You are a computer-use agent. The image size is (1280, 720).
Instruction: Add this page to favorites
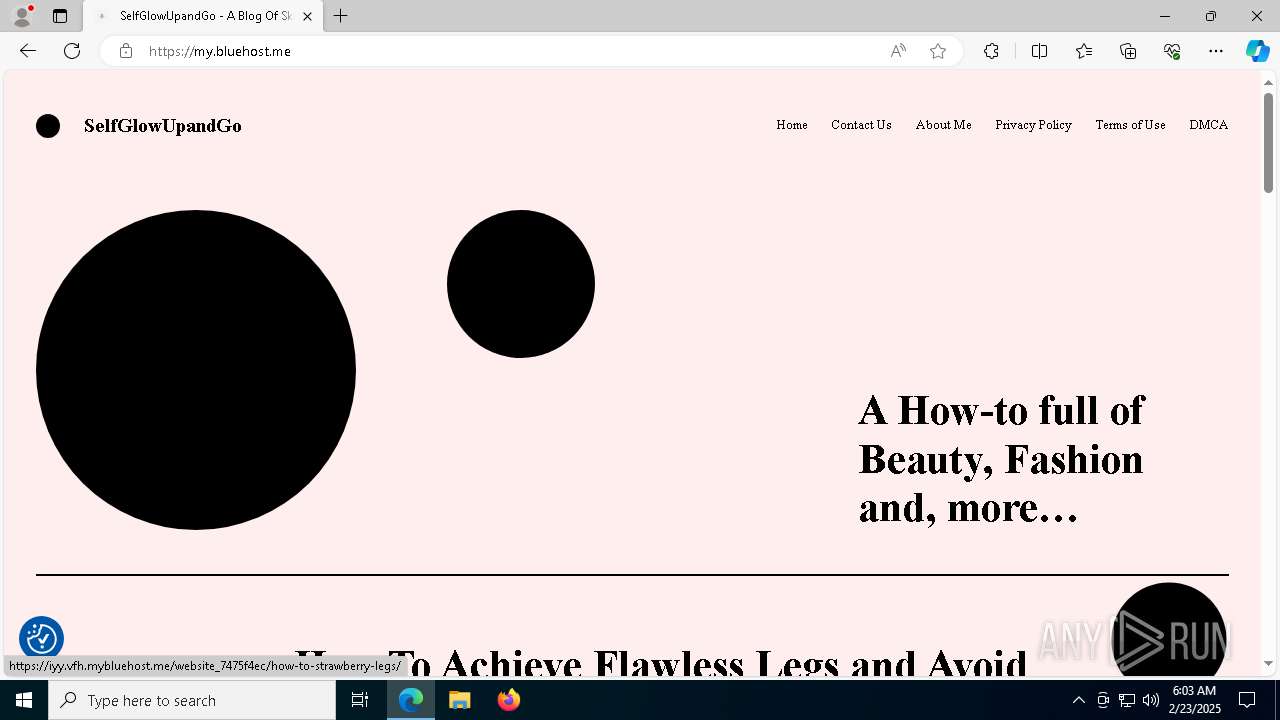click(x=938, y=51)
